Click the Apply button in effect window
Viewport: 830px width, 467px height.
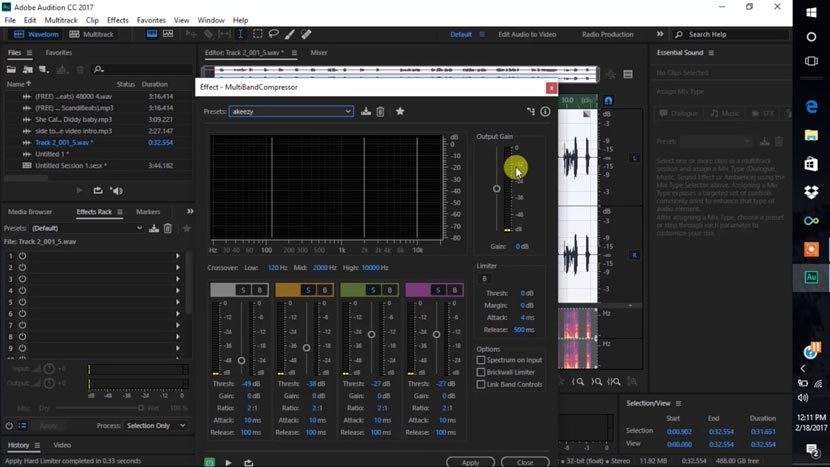point(471,462)
